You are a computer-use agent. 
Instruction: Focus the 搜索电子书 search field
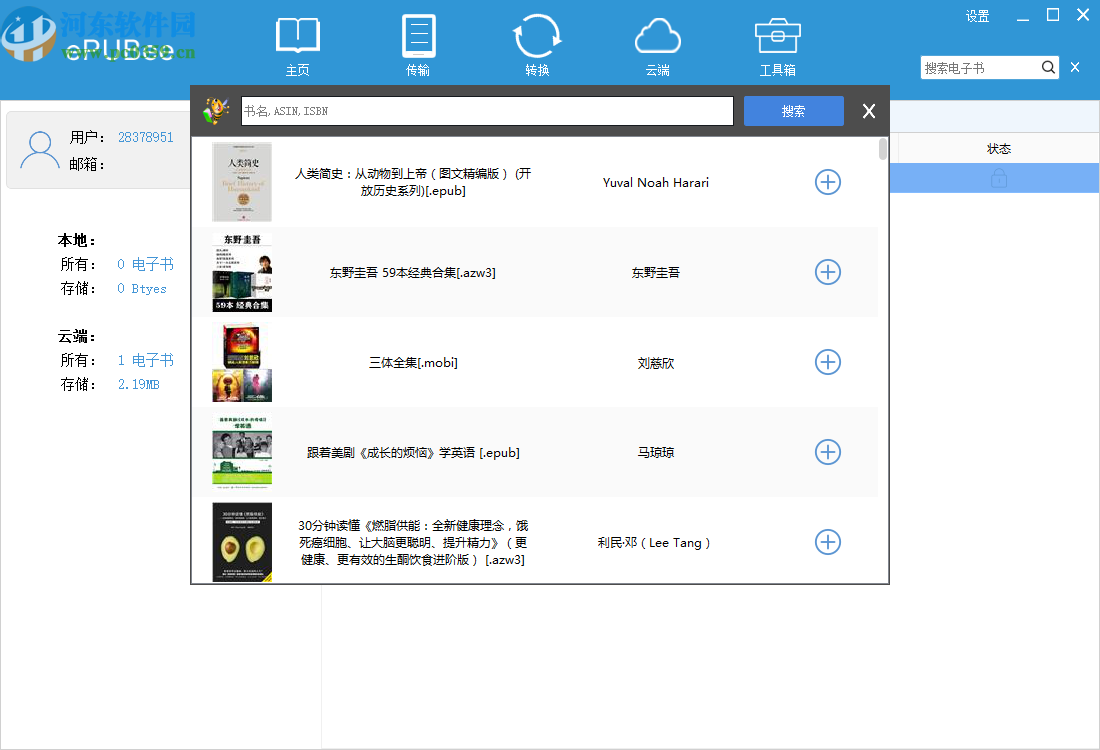pos(980,67)
